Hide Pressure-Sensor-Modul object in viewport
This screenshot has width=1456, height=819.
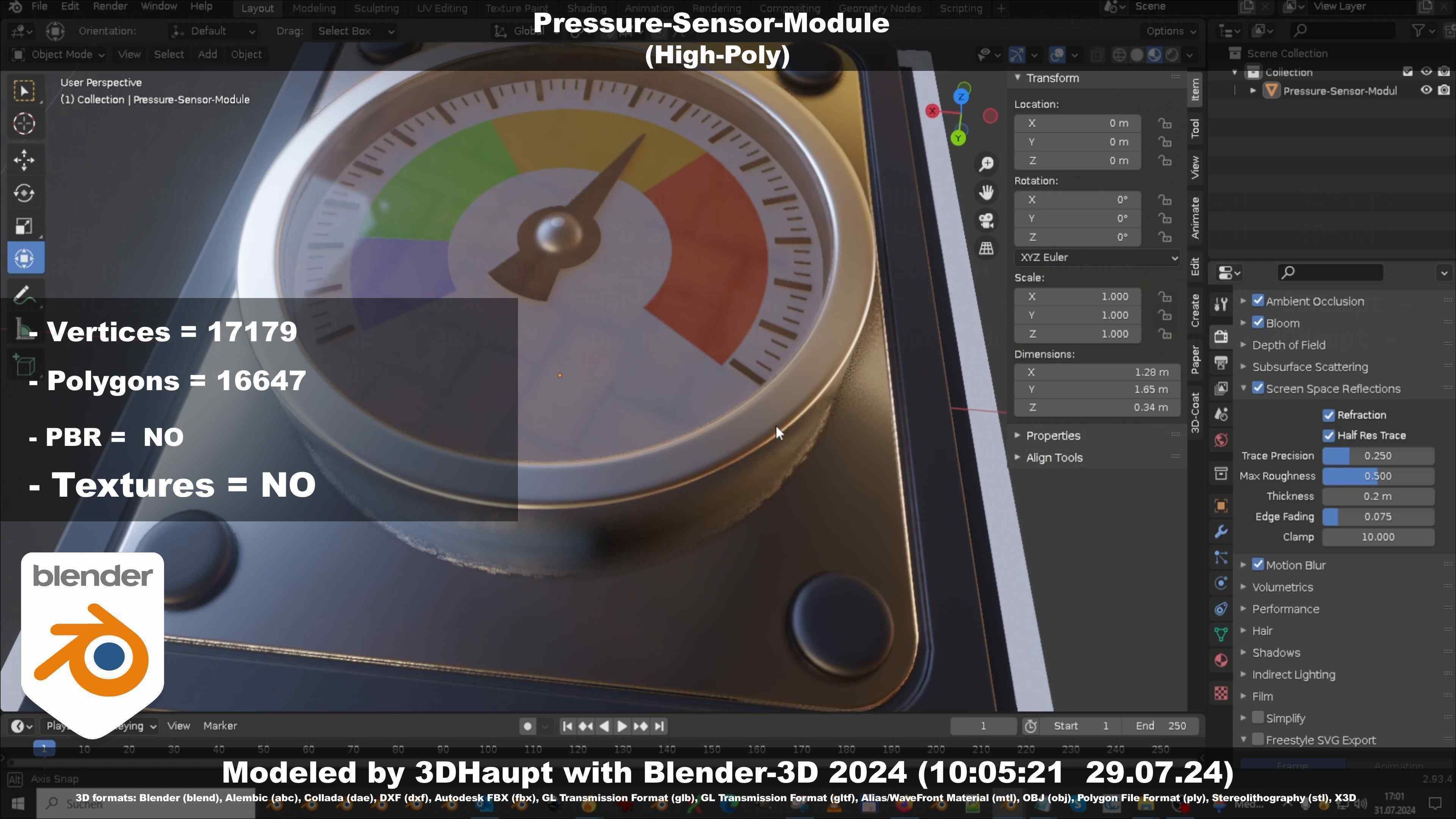(x=1426, y=91)
